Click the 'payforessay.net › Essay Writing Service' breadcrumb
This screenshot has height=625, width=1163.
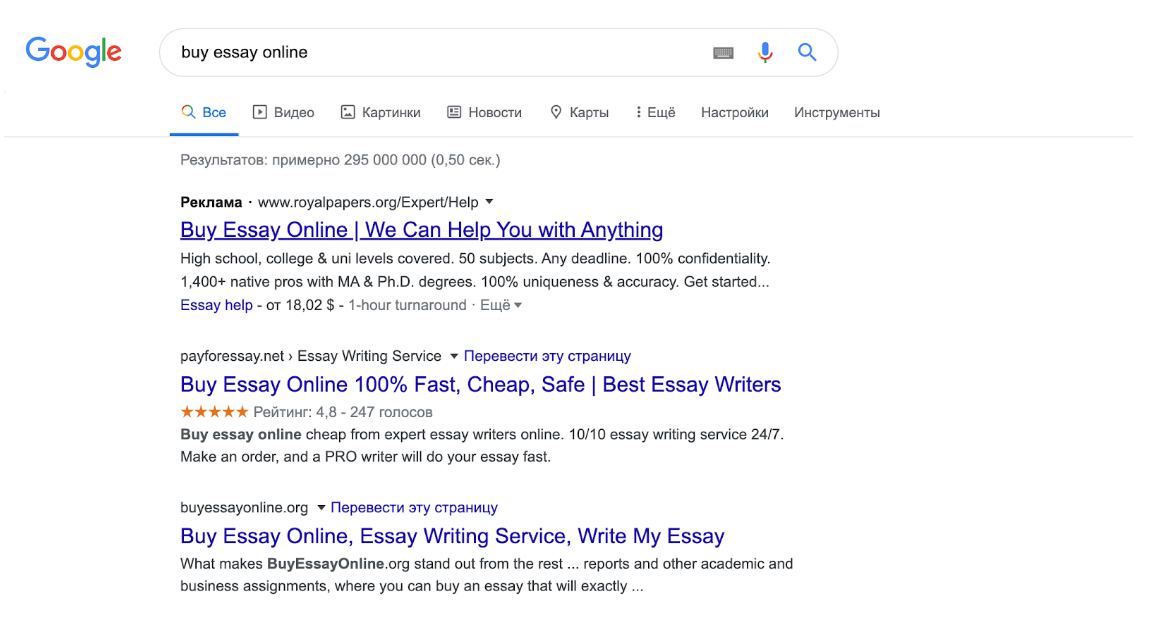[311, 357]
